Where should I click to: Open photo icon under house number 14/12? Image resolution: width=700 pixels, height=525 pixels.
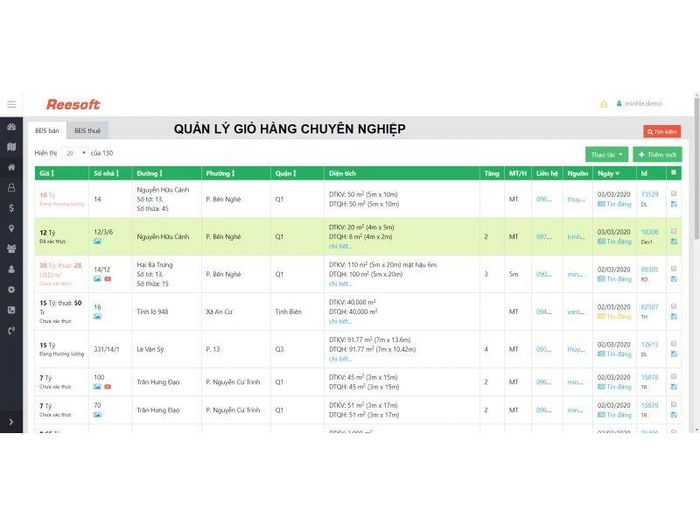pos(97,279)
